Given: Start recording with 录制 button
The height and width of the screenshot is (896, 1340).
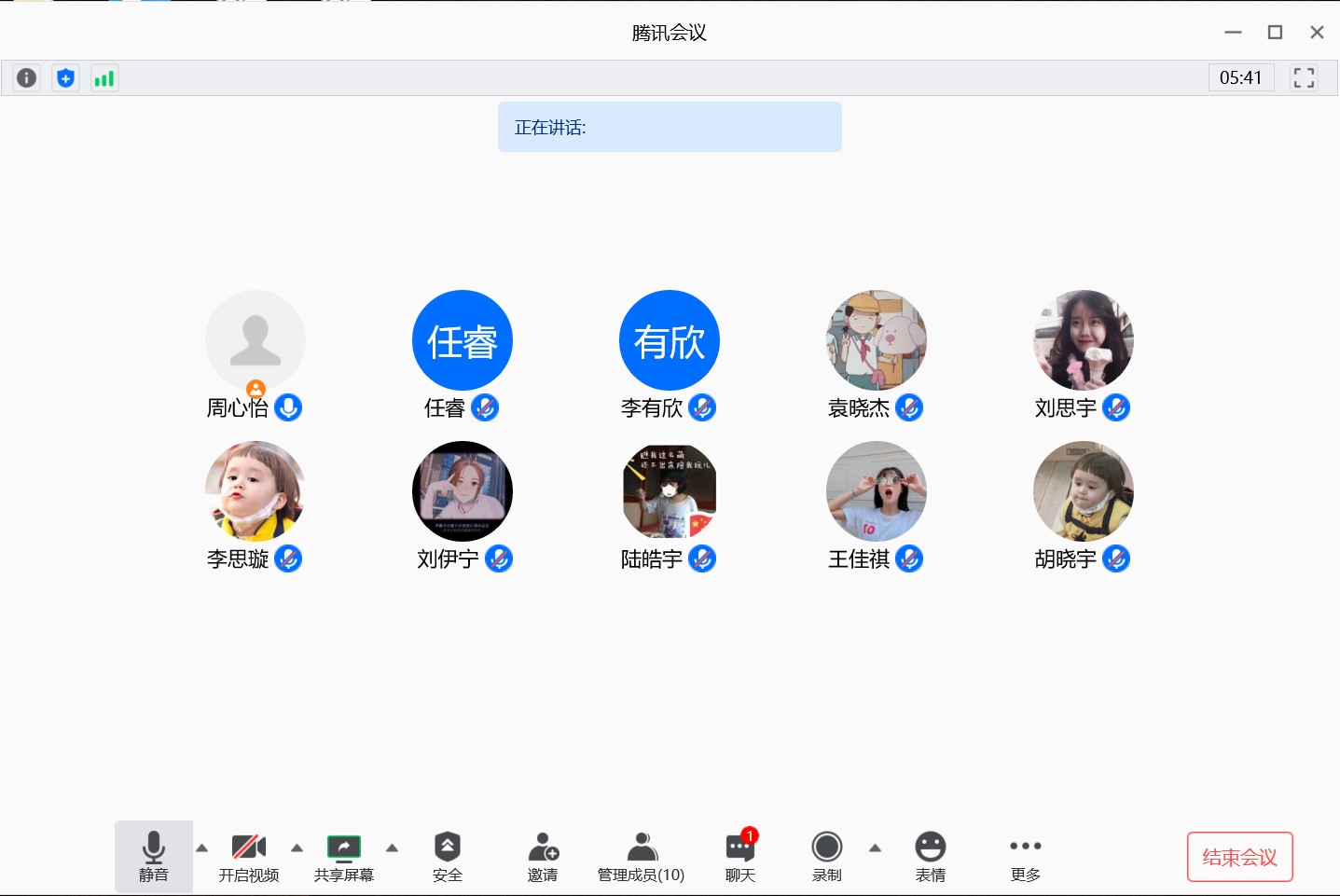Looking at the screenshot, I should pos(826,857).
